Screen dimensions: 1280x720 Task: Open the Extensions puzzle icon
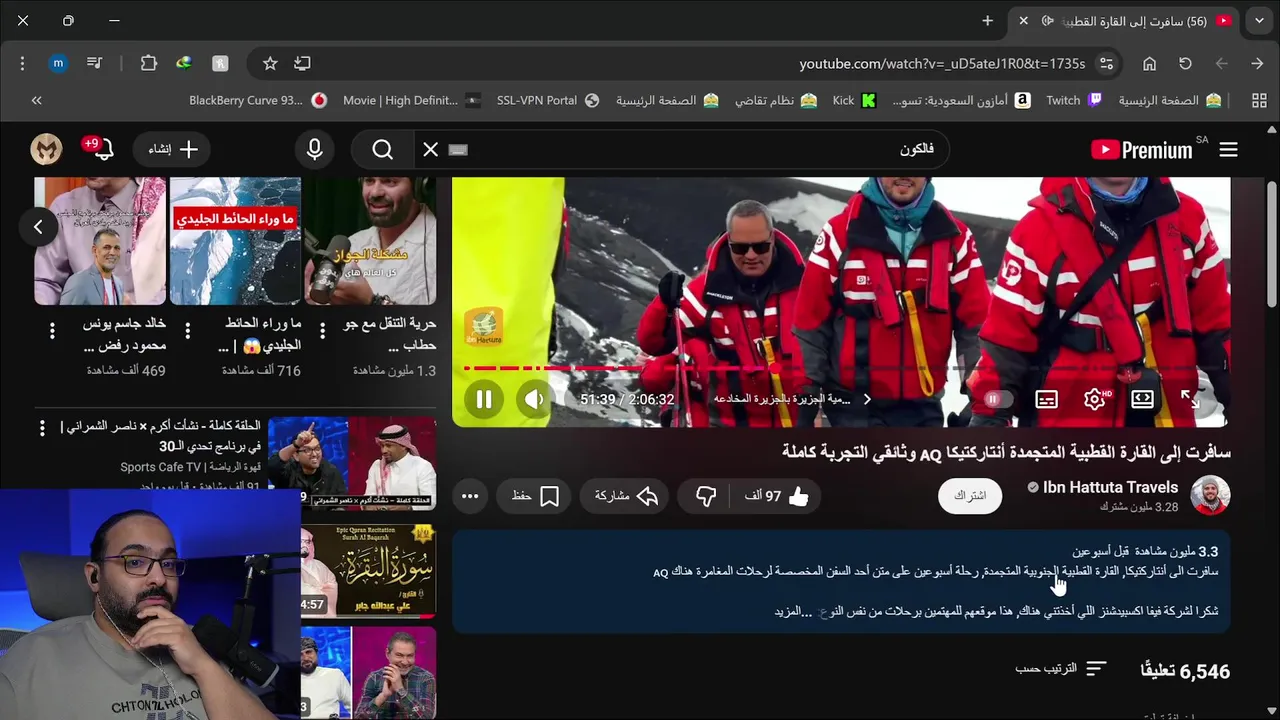[148, 63]
